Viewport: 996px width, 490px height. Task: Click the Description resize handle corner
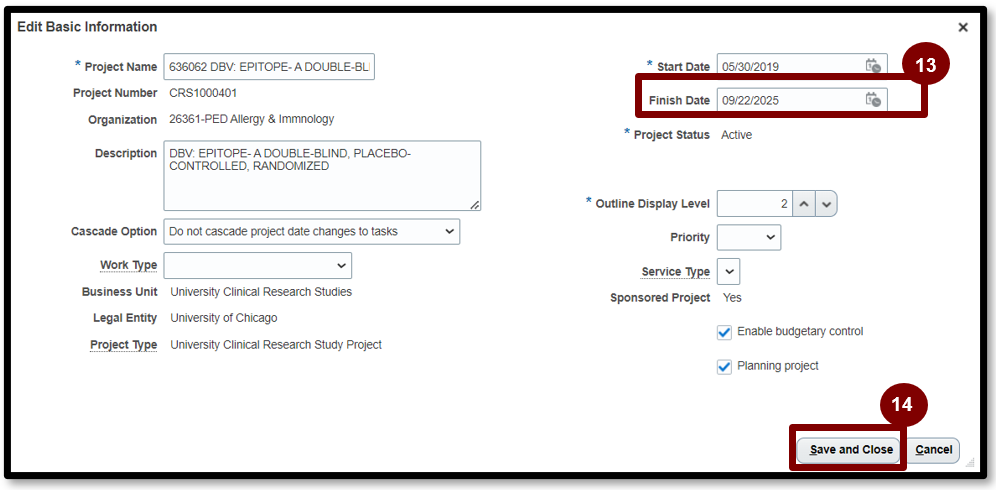point(474,205)
